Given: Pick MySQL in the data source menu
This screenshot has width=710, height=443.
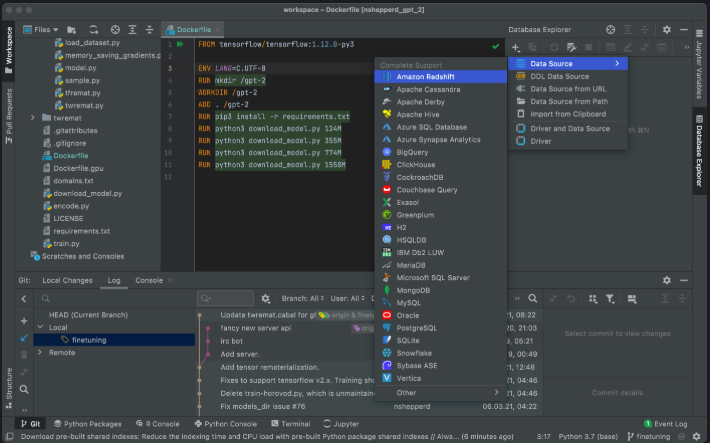Looking at the screenshot, I should 441,303.
